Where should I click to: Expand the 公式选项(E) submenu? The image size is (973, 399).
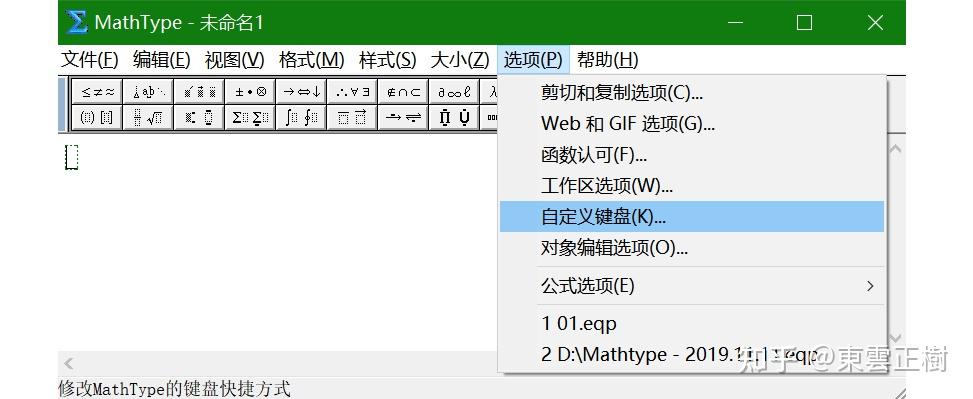tap(692, 286)
